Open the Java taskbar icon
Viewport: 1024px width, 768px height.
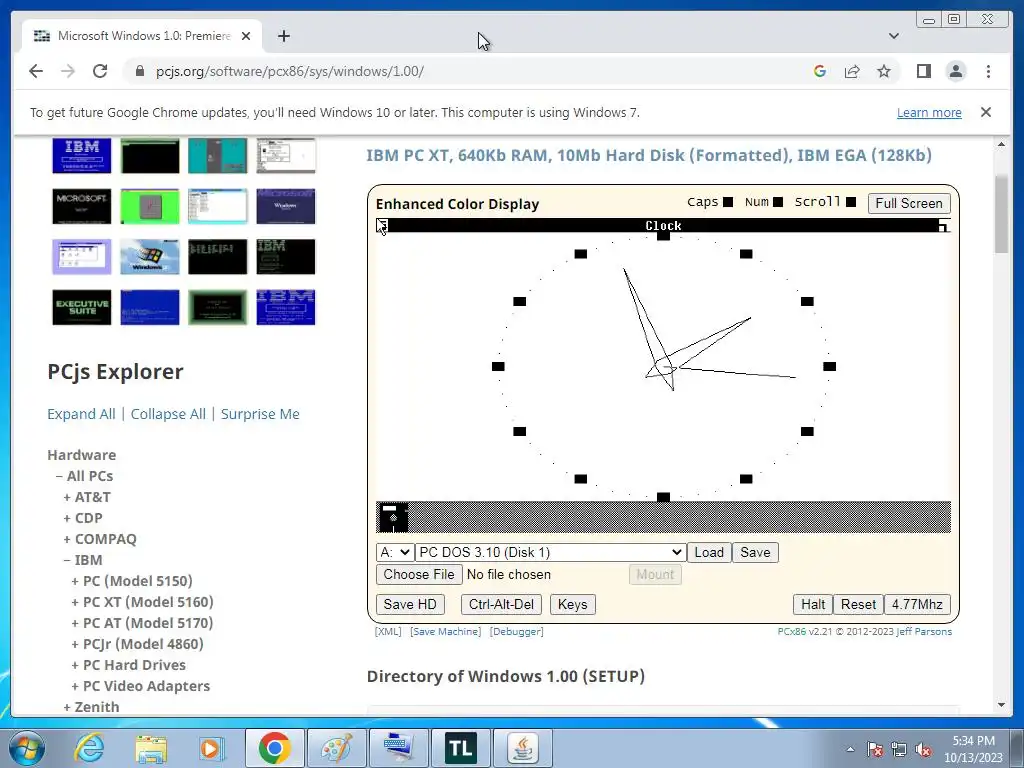522,748
